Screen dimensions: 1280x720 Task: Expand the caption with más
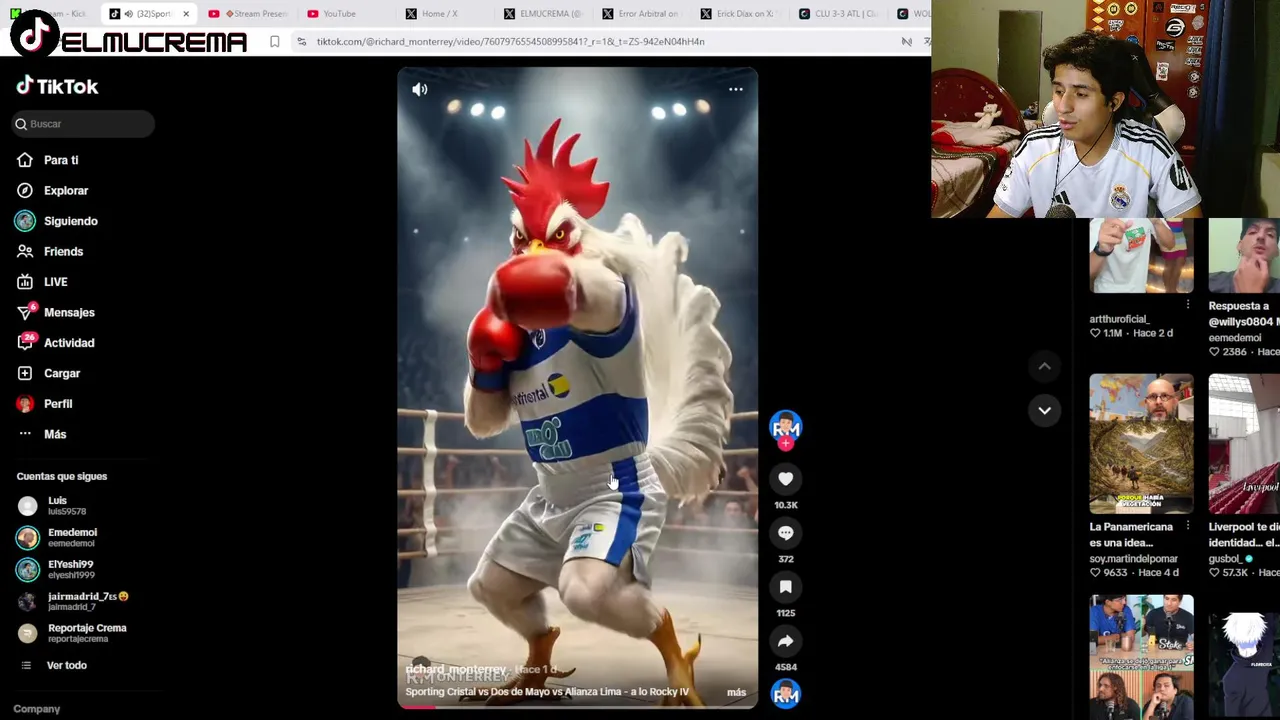click(736, 692)
